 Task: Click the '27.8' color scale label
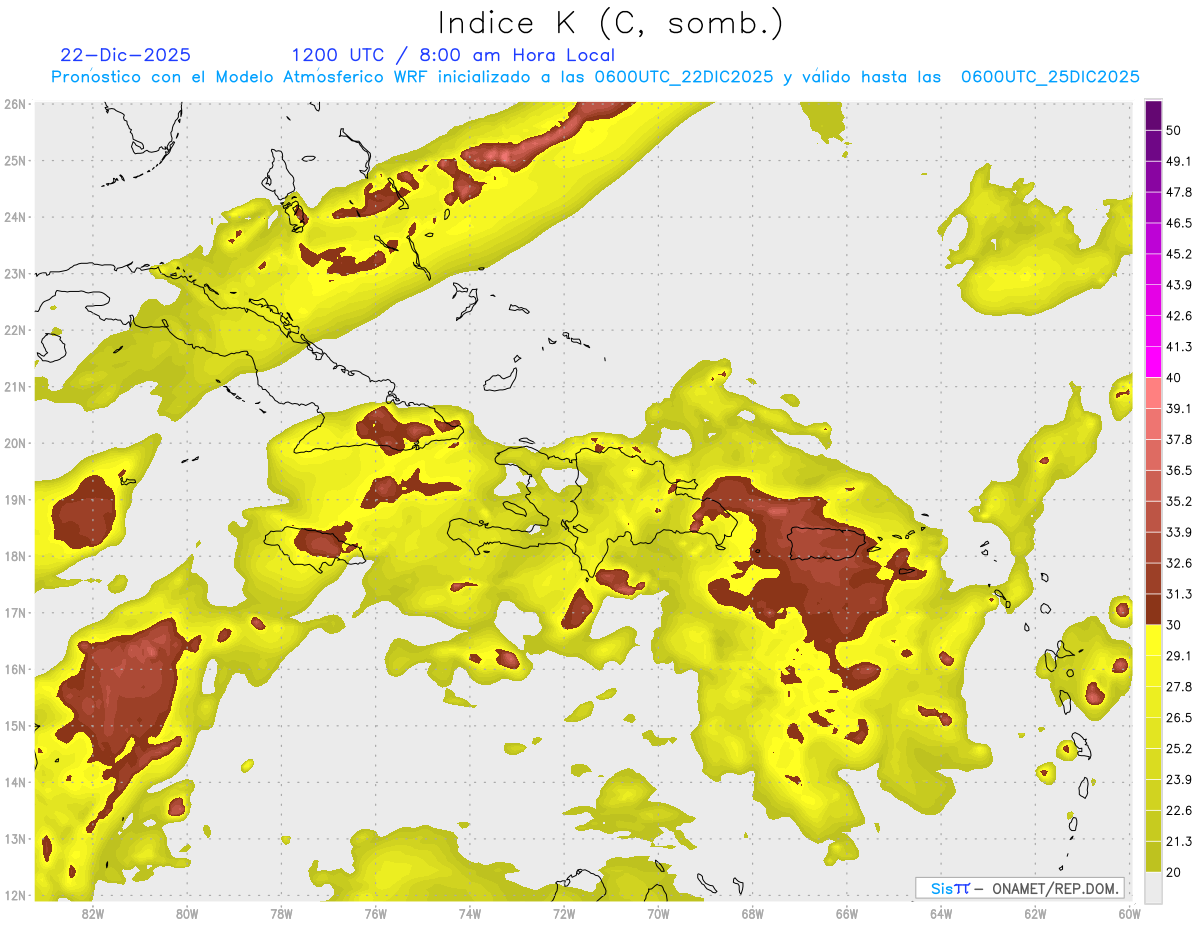coord(1179,686)
